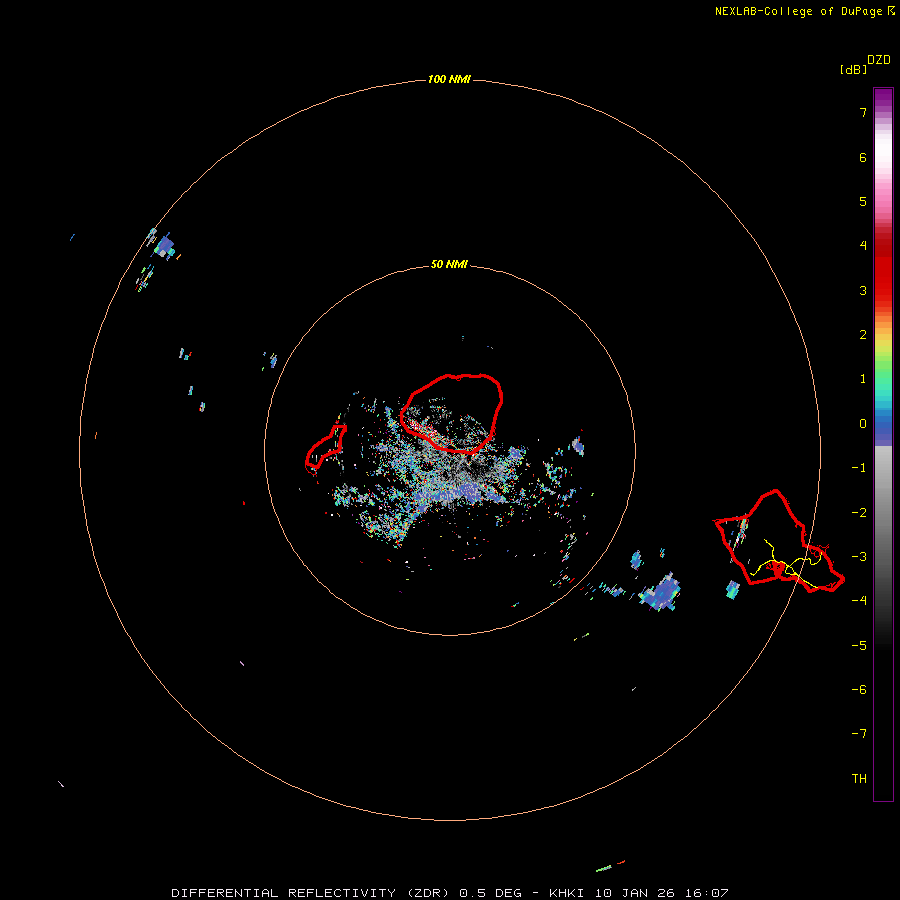Click the scale value 7 on legend
Viewport: 900px width, 900px height.
click(x=863, y=112)
